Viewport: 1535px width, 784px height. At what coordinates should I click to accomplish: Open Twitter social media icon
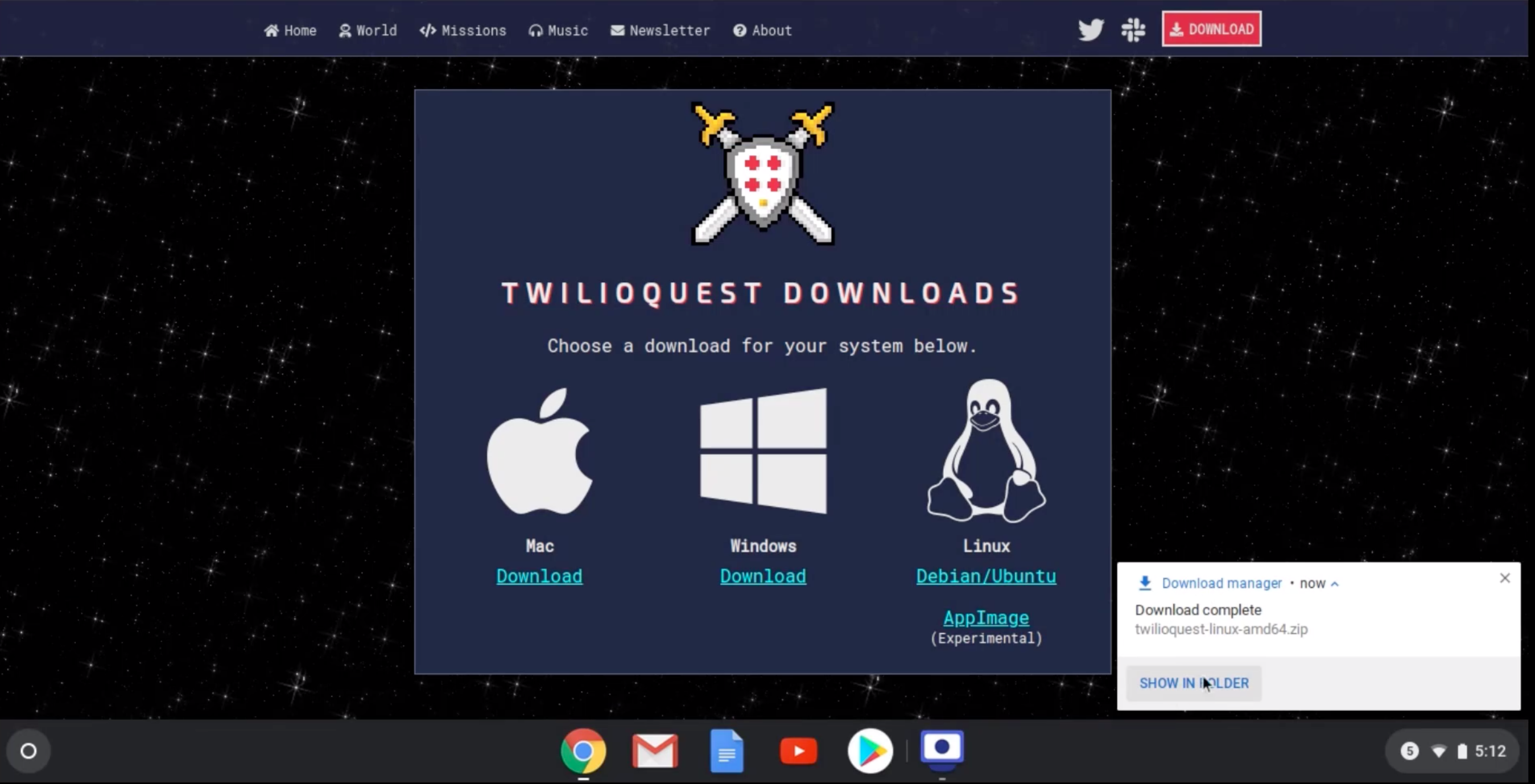[1091, 29]
